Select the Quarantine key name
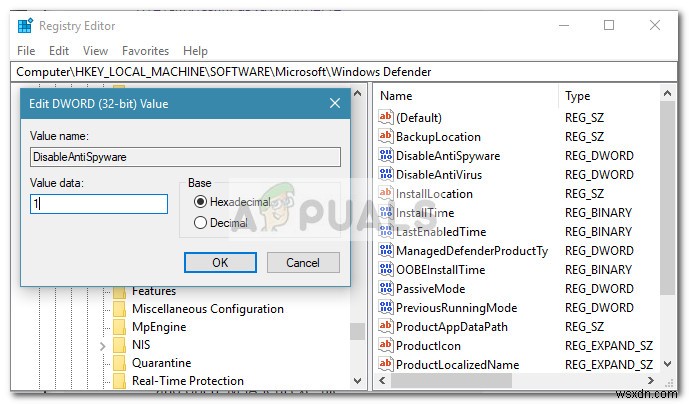The width and height of the screenshot is (689, 404). (x=162, y=363)
